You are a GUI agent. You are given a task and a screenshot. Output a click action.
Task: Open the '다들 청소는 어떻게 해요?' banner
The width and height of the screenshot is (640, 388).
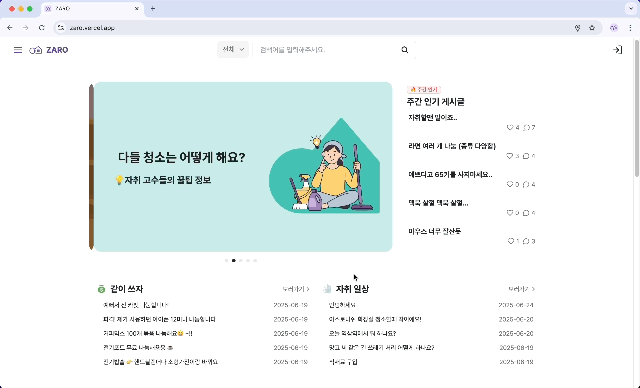pos(243,166)
